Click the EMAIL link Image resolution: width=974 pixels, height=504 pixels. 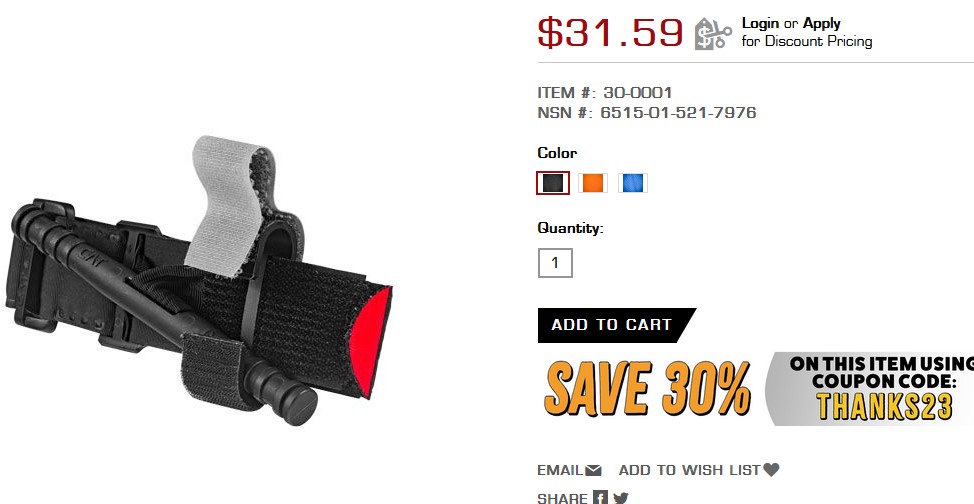pos(560,470)
